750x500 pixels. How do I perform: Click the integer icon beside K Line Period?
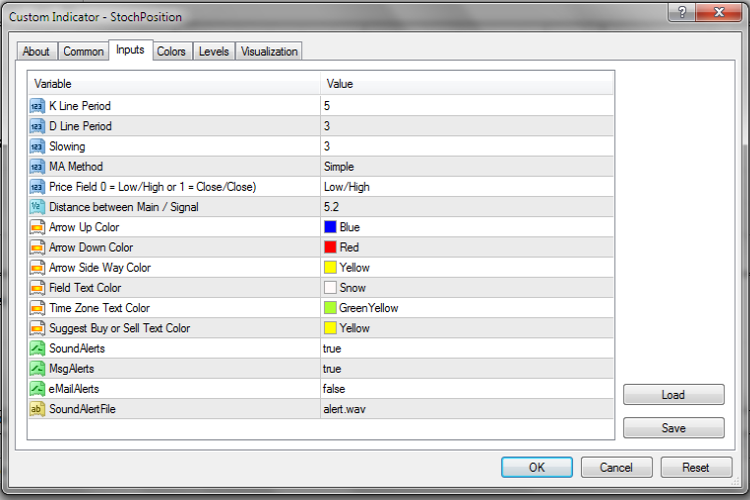click(37, 106)
